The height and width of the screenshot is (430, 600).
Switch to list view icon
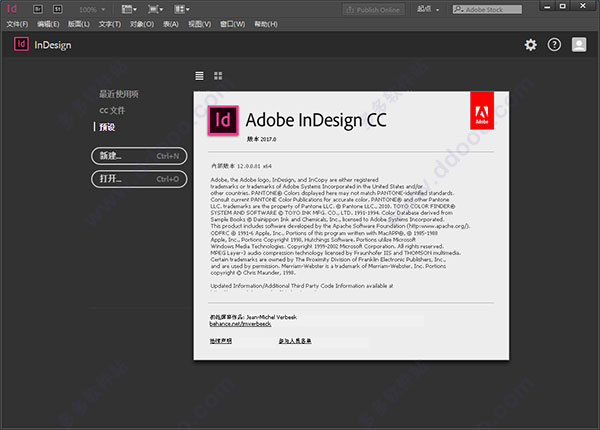coord(199,76)
